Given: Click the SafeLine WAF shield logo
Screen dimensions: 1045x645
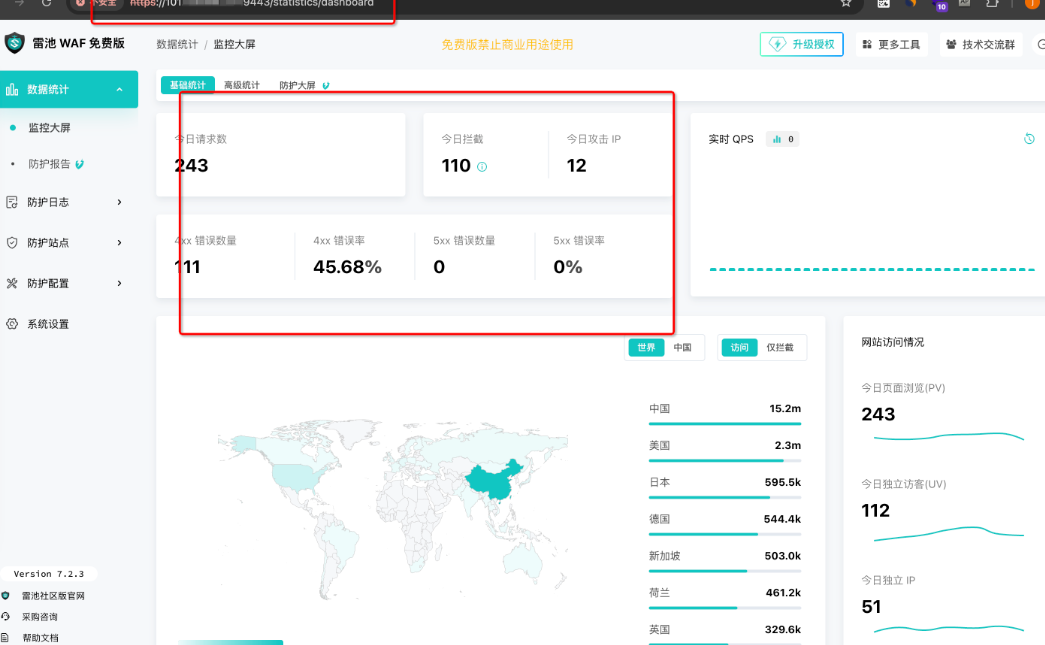Looking at the screenshot, I should pyautogui.click(x=14, y=43).
